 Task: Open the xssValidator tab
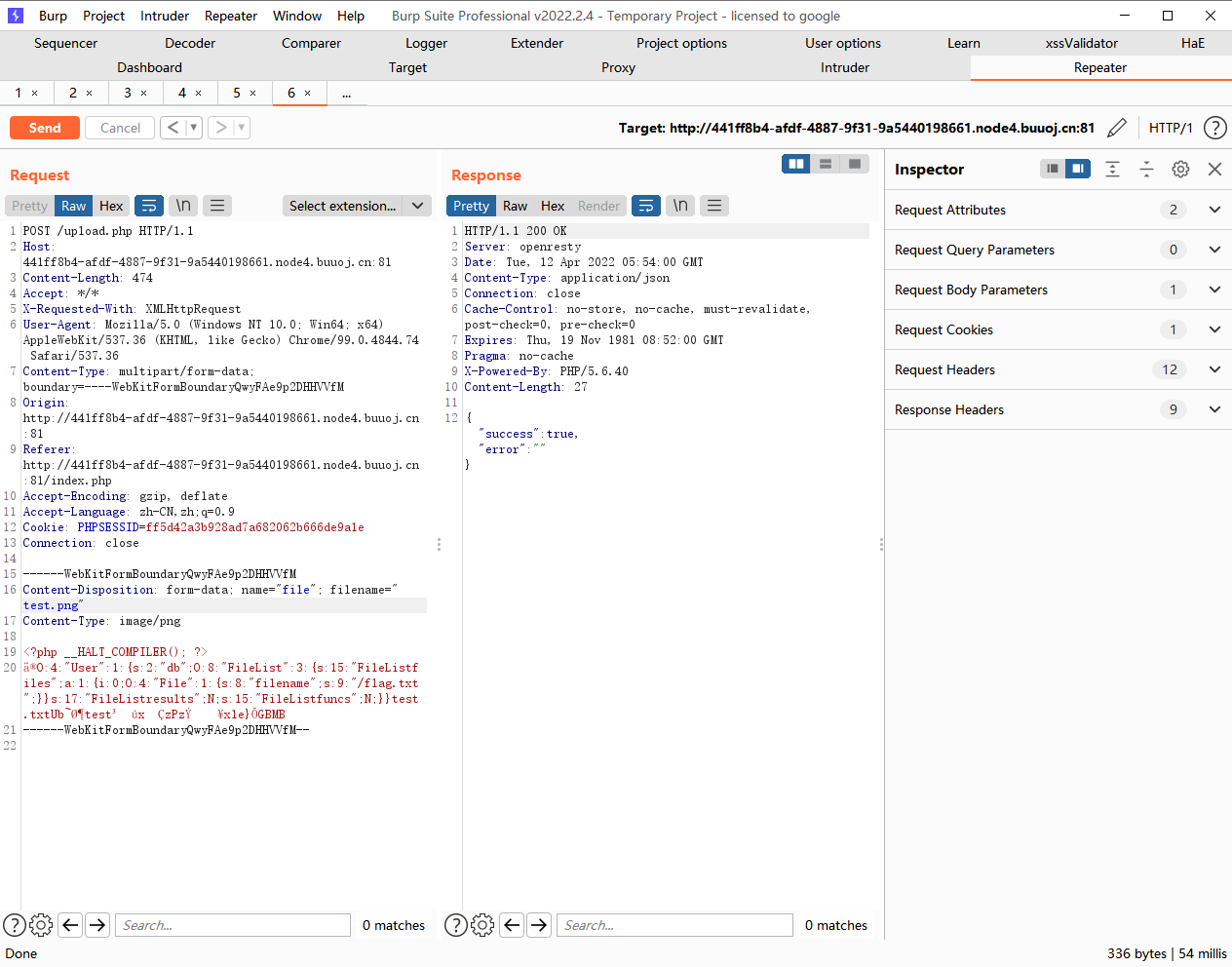coord(1082,43)
